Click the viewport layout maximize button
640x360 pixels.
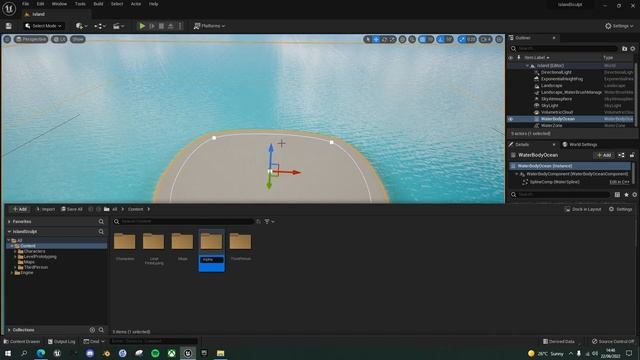(x=499, y=39)
